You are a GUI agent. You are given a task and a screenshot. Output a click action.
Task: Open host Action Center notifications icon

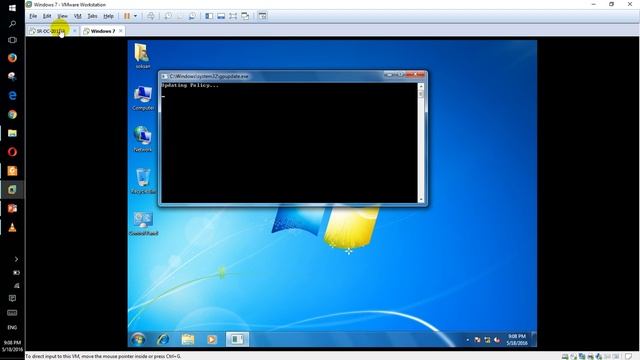[12, 298]
